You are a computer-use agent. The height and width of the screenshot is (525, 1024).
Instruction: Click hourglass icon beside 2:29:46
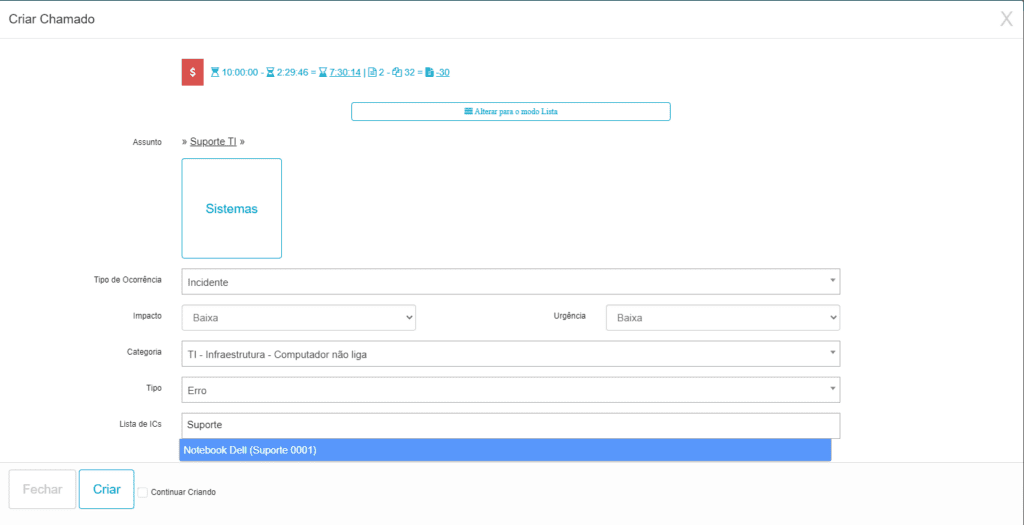coord(270,72)
